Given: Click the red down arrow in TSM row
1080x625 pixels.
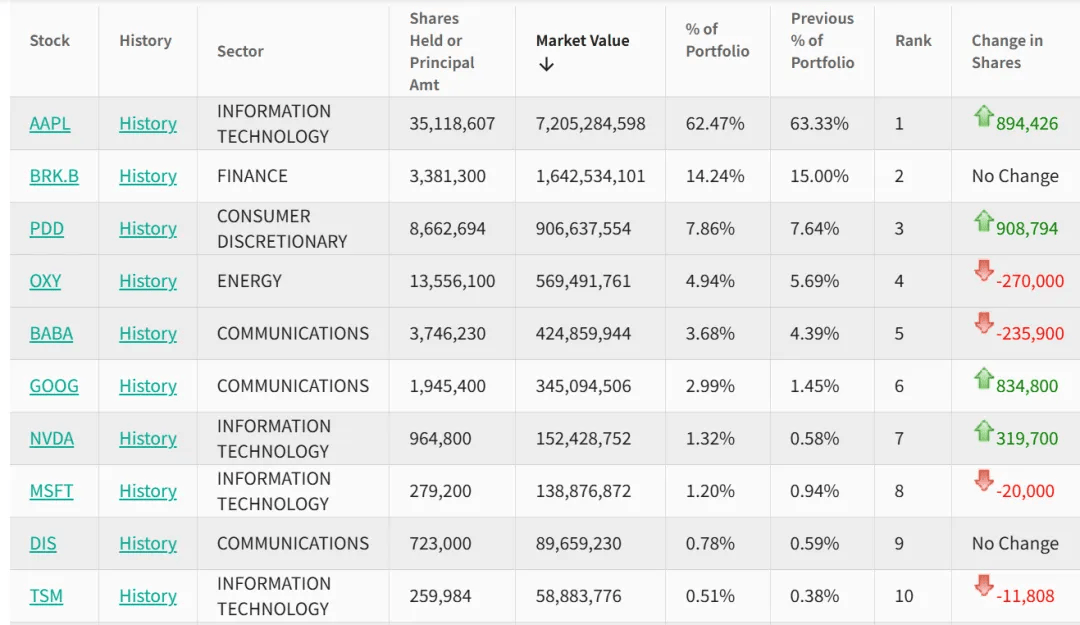Looking at the screenshot, I should 983,586.
